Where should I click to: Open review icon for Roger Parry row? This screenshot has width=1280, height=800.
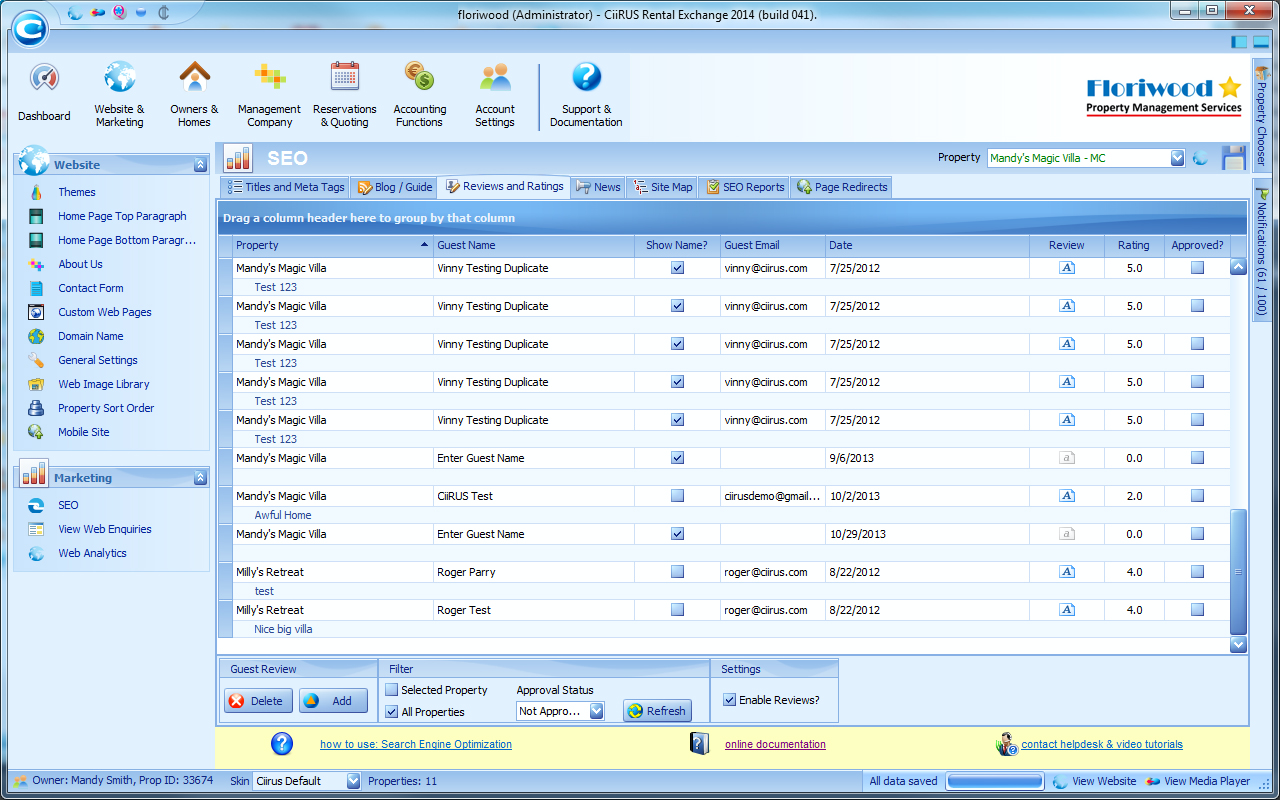[x=1067, y=572]
